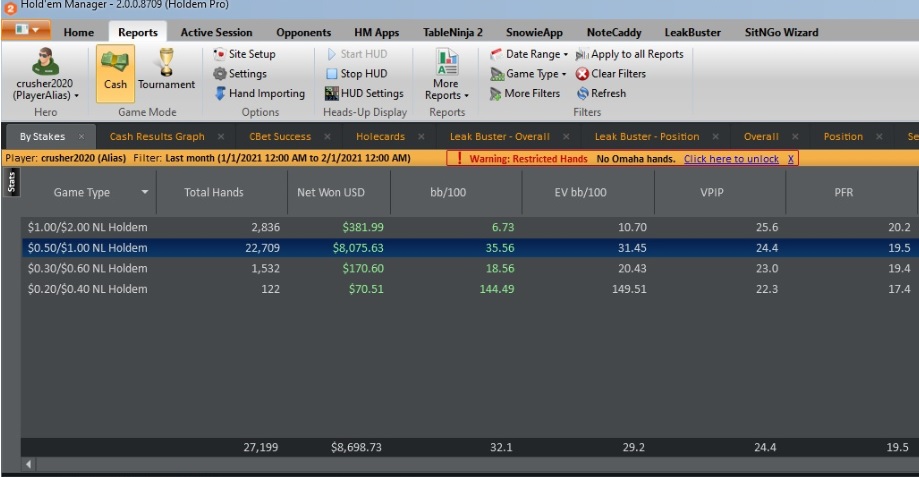Viewport: 919px width, 477px height.
Task: Select the By Stakes report tab
Action: coord(42,137)
